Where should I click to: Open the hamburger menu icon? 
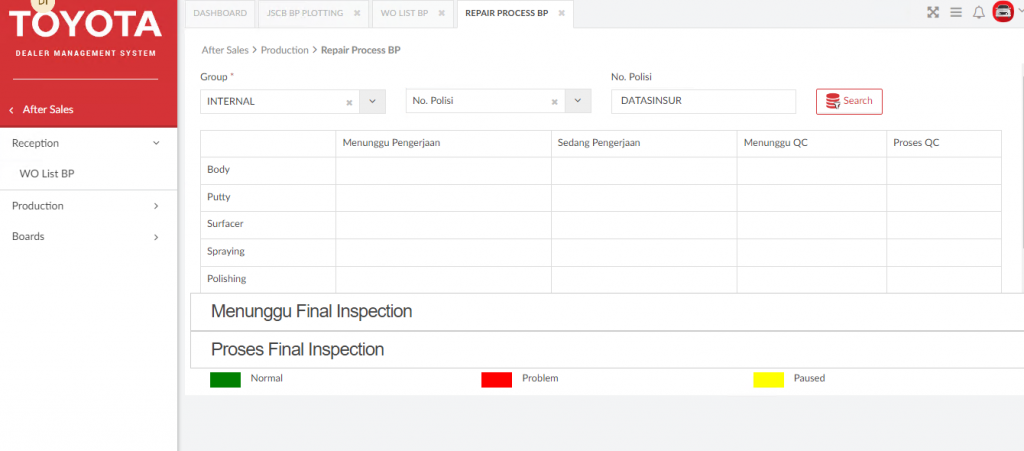pos(956,12)
